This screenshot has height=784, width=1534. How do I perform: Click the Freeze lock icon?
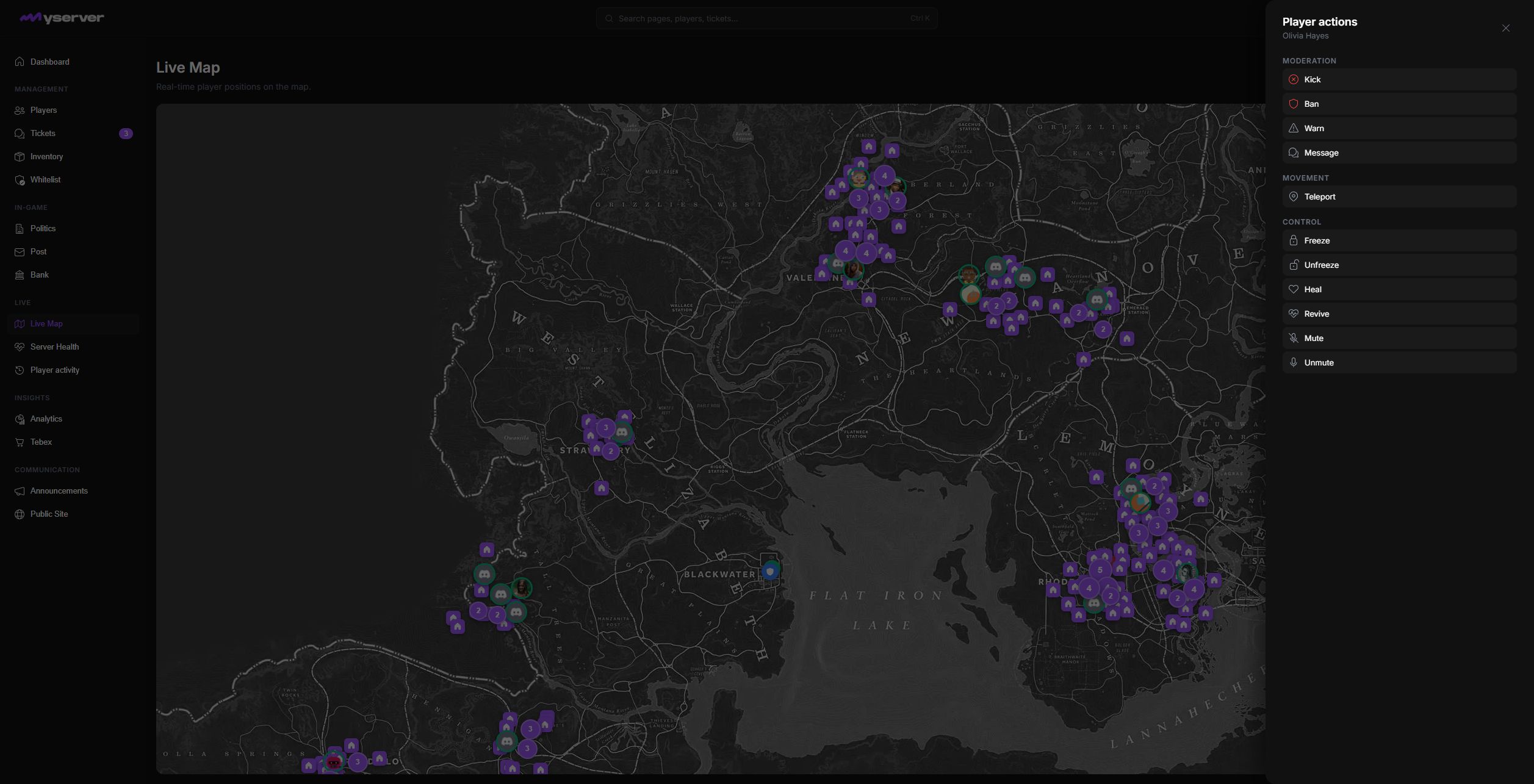[1293, 240]
